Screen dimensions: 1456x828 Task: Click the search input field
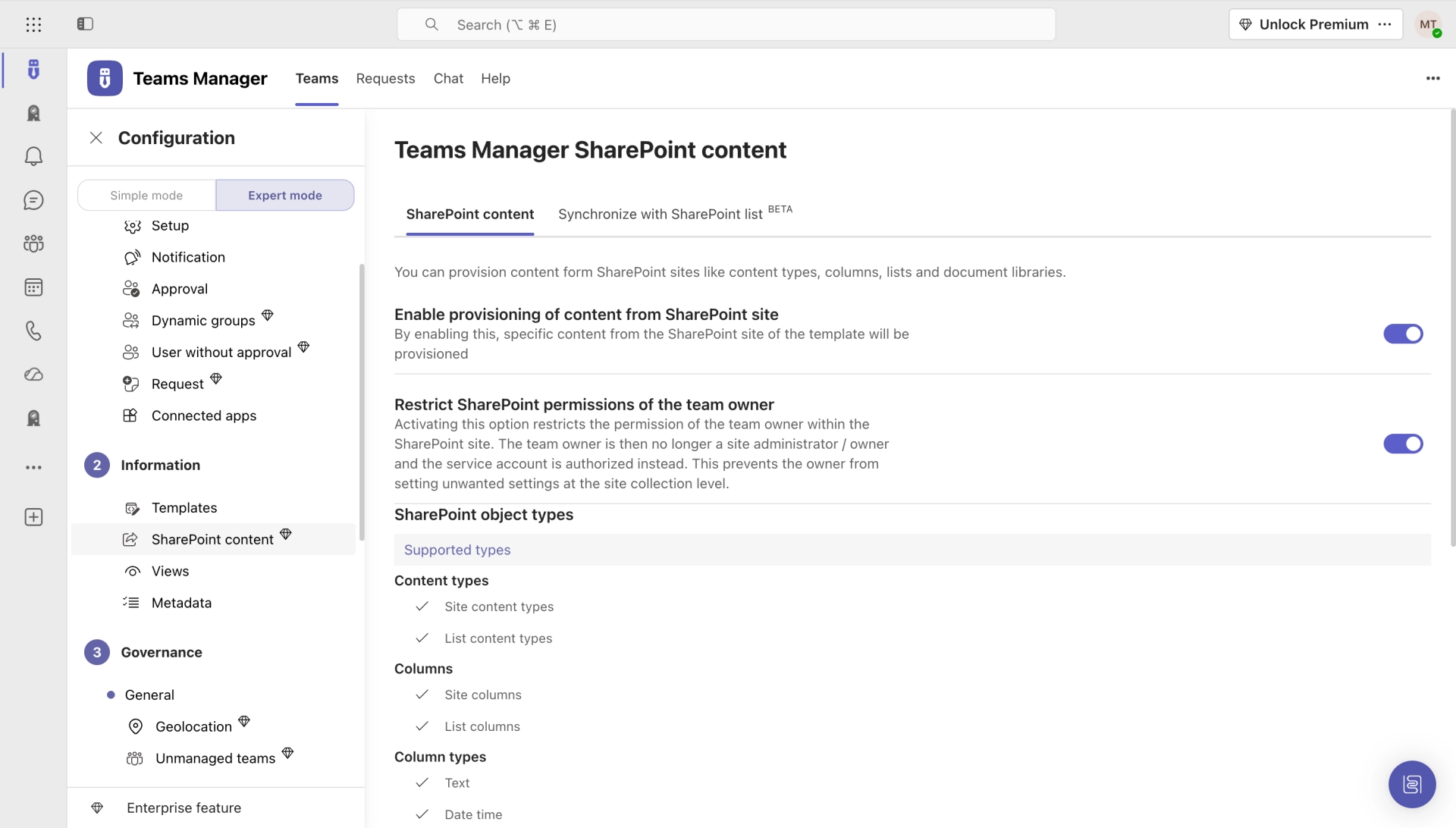pos(726,24)
